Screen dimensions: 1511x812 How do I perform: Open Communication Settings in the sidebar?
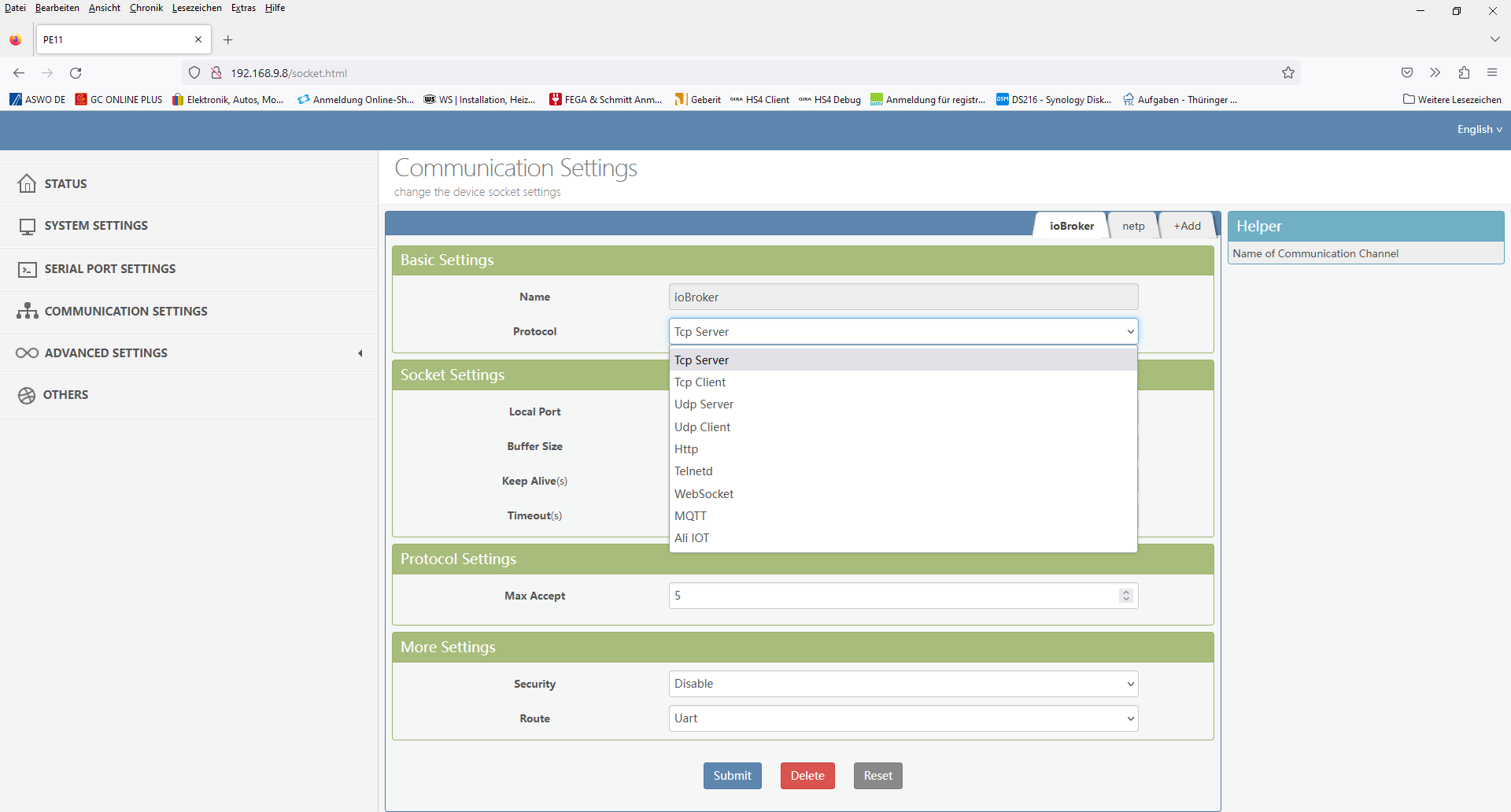click(189, 312)
